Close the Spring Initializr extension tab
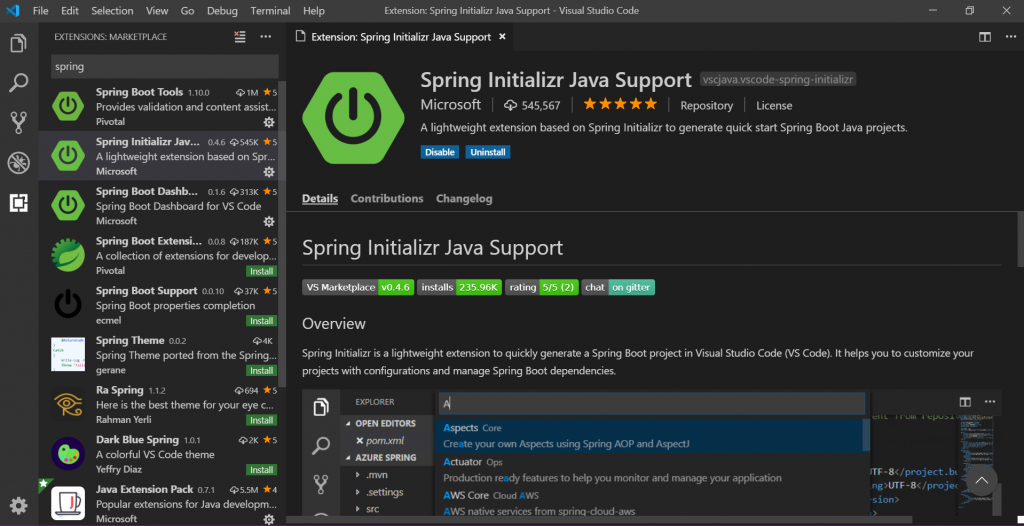 coord(503,37)
